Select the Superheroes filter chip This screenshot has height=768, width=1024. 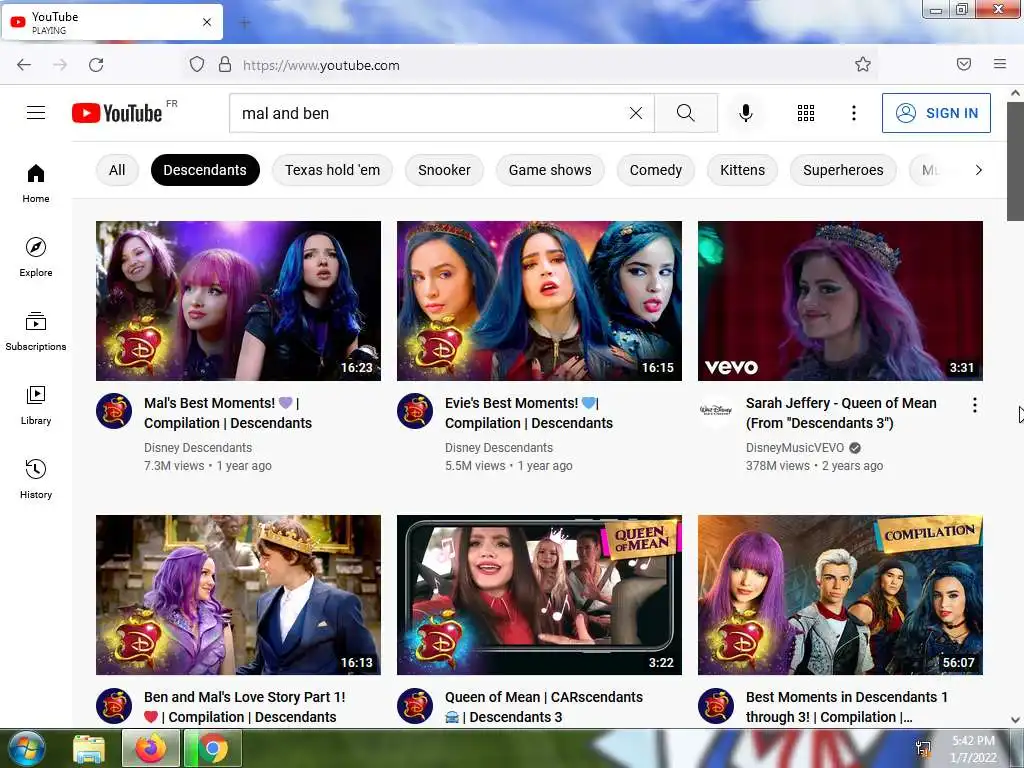tap(843, 170)
